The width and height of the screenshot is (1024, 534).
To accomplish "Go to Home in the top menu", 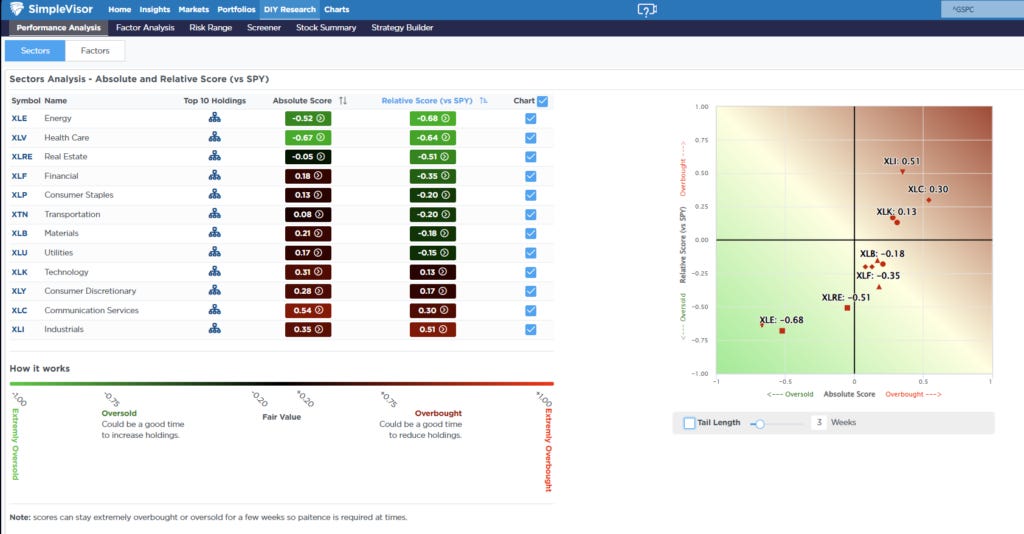I will coord(120,9).
